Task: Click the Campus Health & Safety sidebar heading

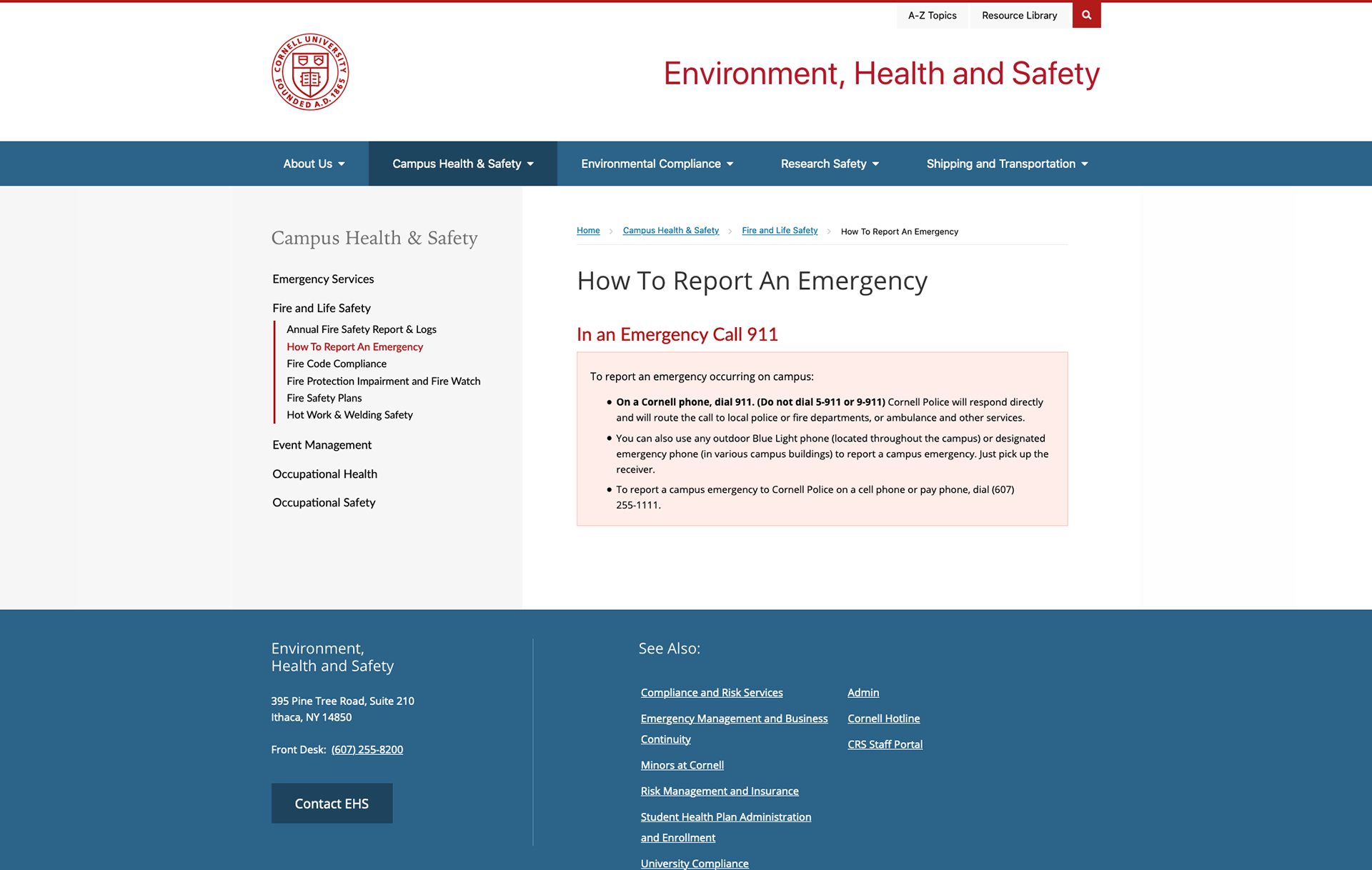Action: tap(374, 238)
